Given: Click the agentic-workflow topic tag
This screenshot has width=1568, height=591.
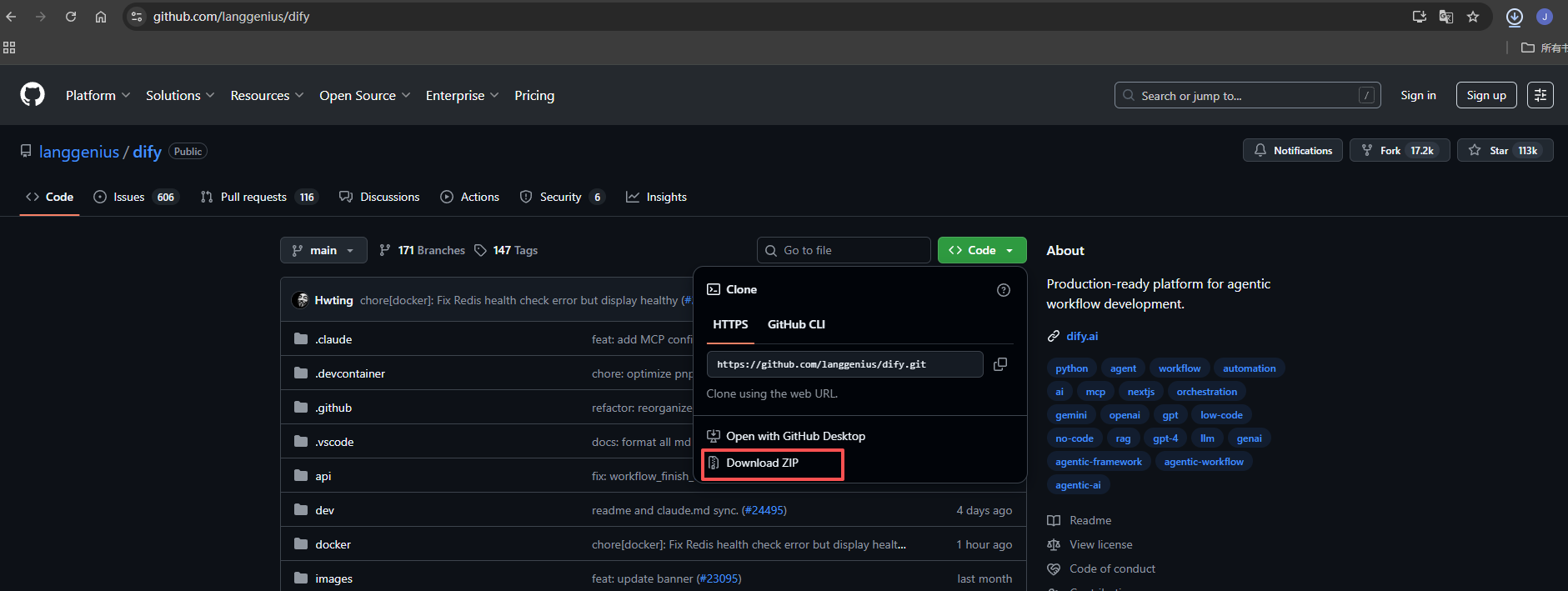Looking at the screenshot, I should pos(1204,462).
